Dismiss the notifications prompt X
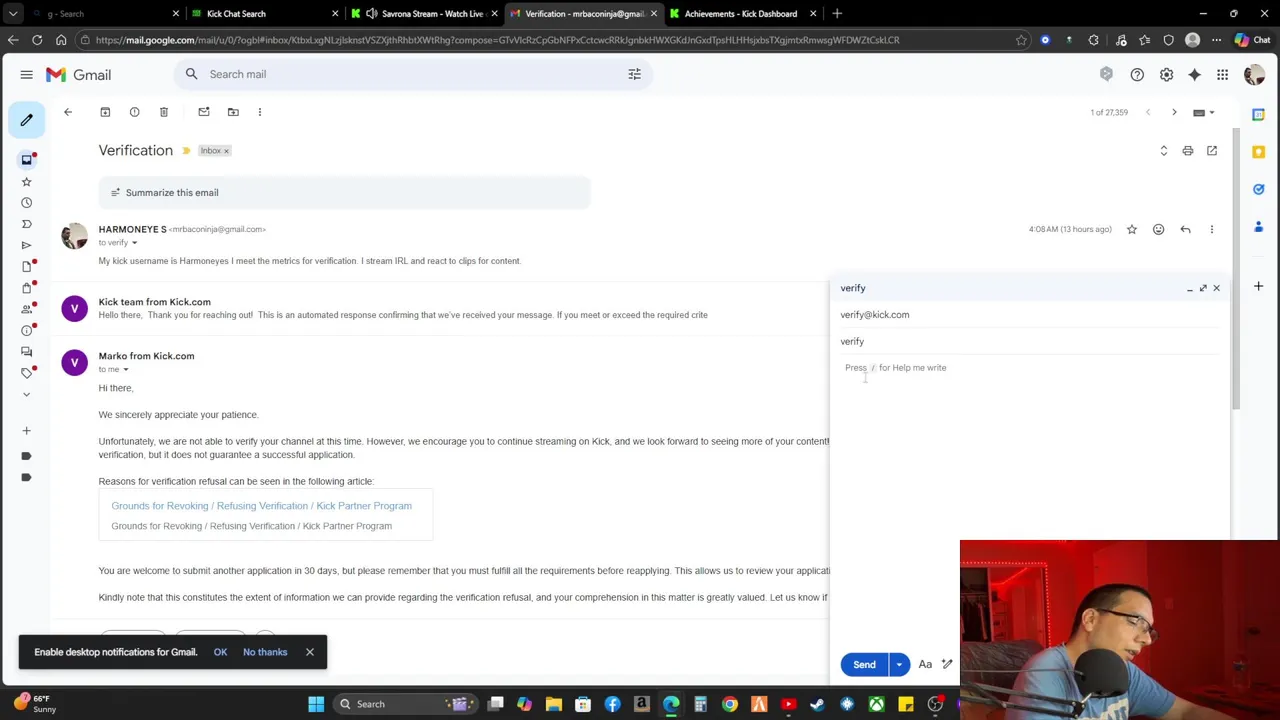This screenshot has height=720, width=1280. click(310, 652)
